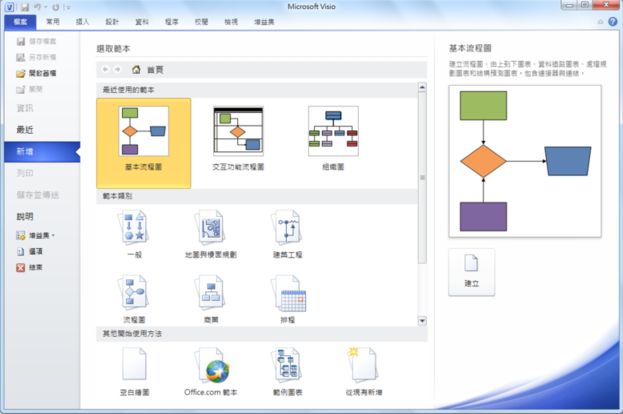Image resolution: width=623 pixels, height=414 pixels.
Task: Click the template list scrollbar down arrow
Action: [422, 321]
